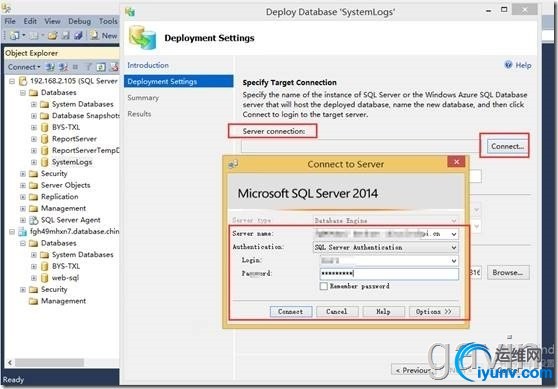Select the Summary wizard step
The height and width of the screenshot is (389, 558).
coord(143,98)
